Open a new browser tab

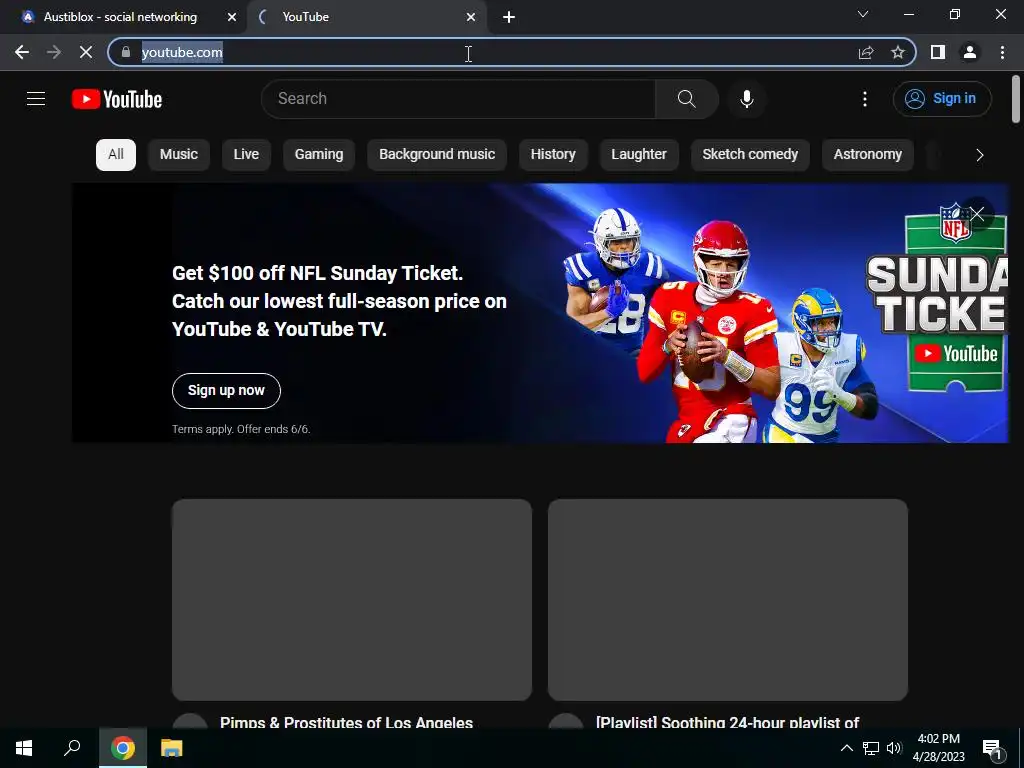(509, 18)
